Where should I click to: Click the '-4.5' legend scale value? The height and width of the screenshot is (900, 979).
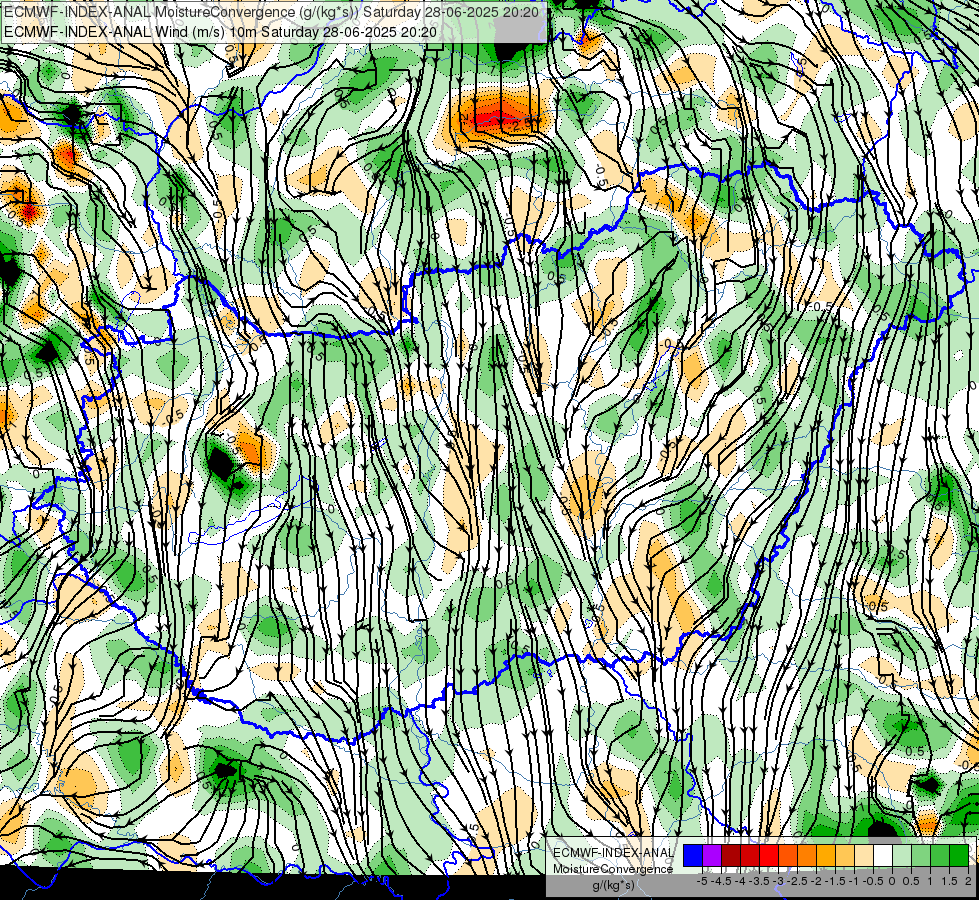(721, 881)
